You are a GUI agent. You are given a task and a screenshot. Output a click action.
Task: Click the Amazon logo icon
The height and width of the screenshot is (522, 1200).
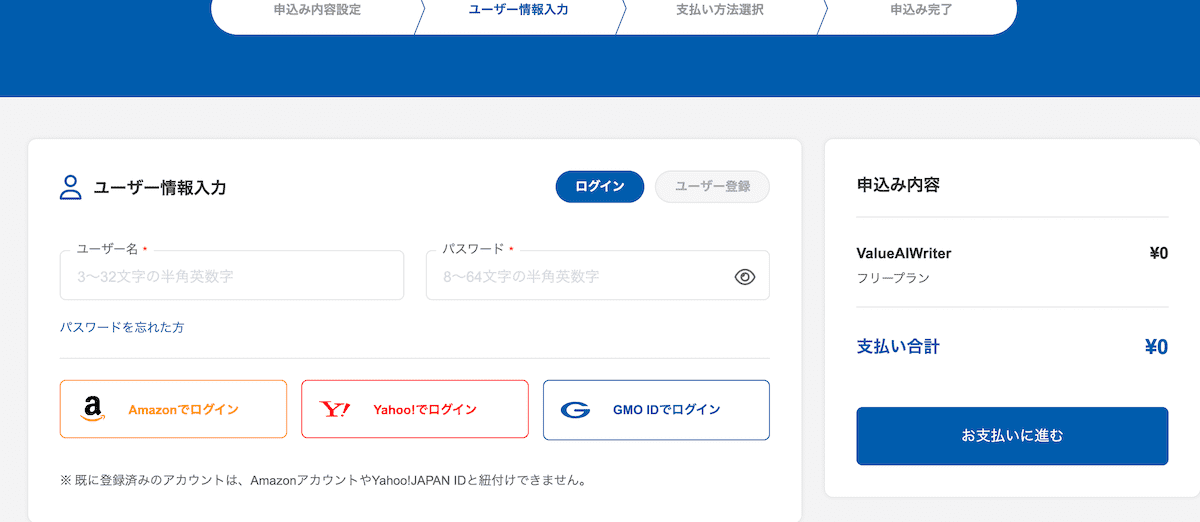[x=93, y=409]
